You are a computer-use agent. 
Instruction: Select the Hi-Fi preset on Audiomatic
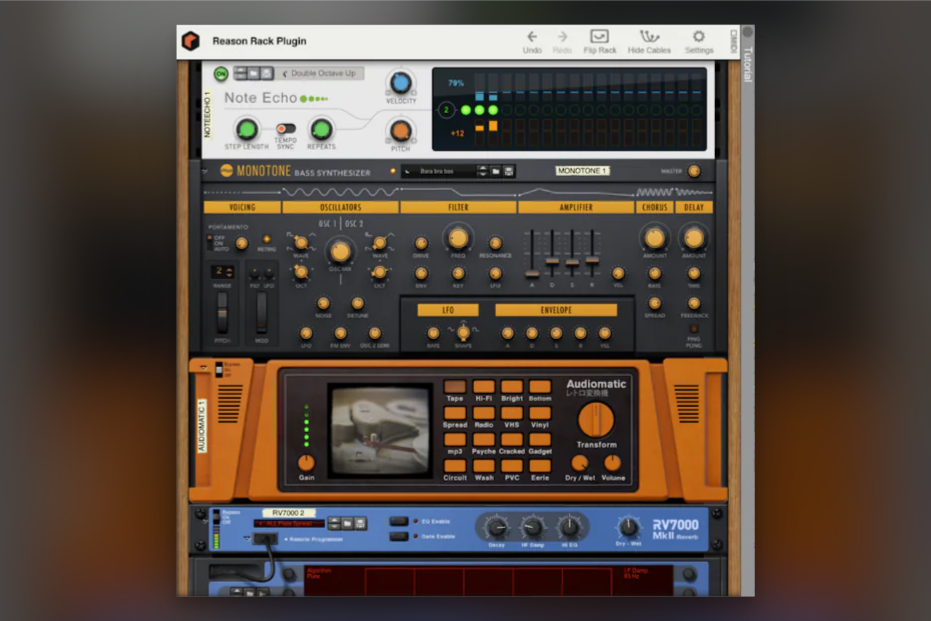[x=483, y=387]
